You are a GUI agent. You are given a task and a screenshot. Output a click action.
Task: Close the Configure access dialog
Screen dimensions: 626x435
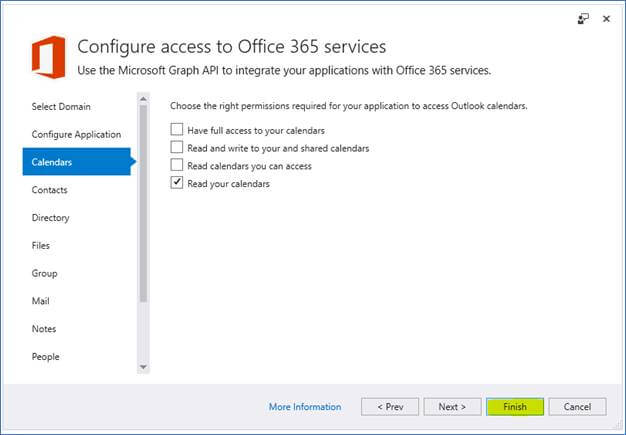(606, 19)
